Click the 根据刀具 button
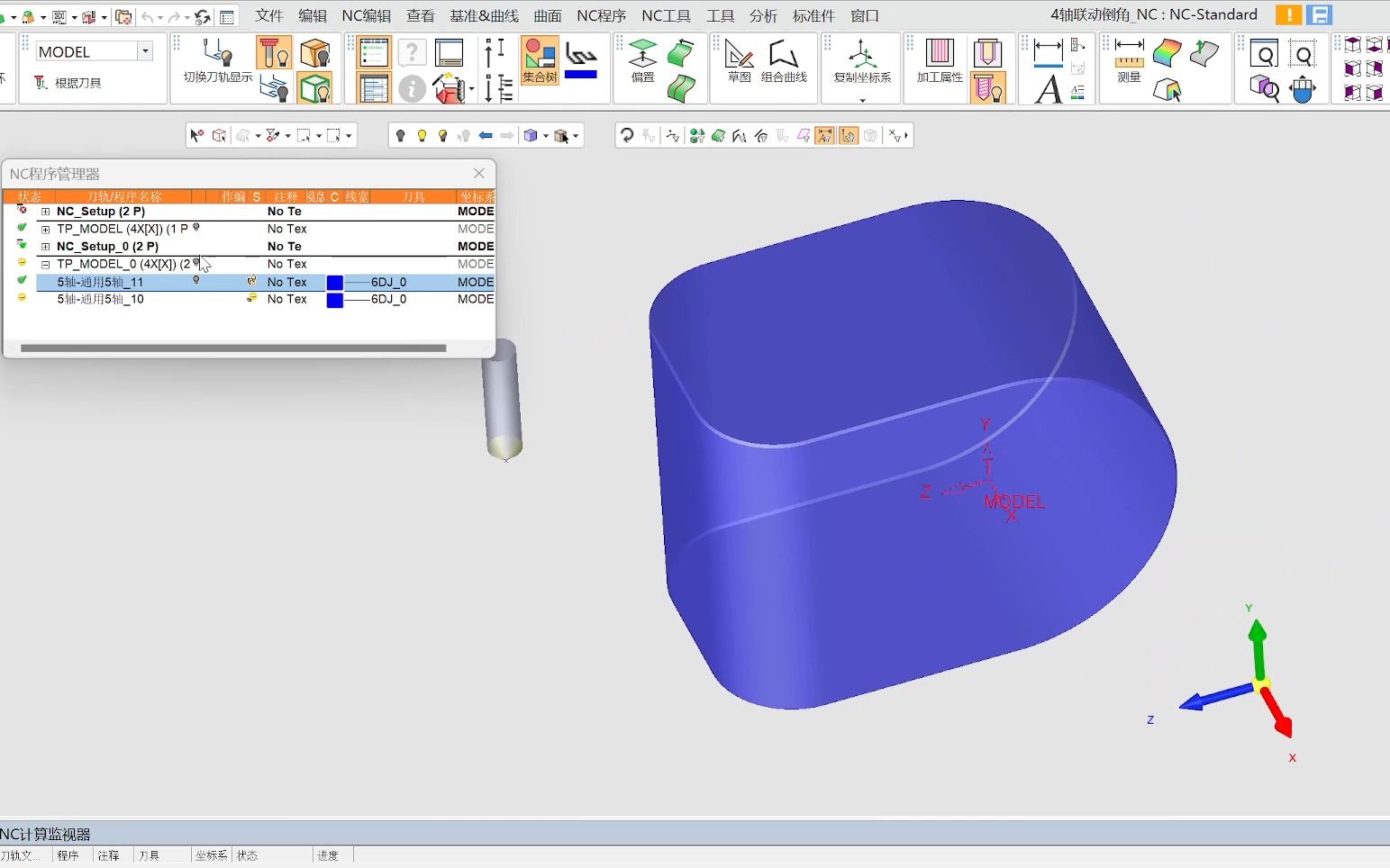Screen dimensions: 1390x868 click(x=68, y=83)
